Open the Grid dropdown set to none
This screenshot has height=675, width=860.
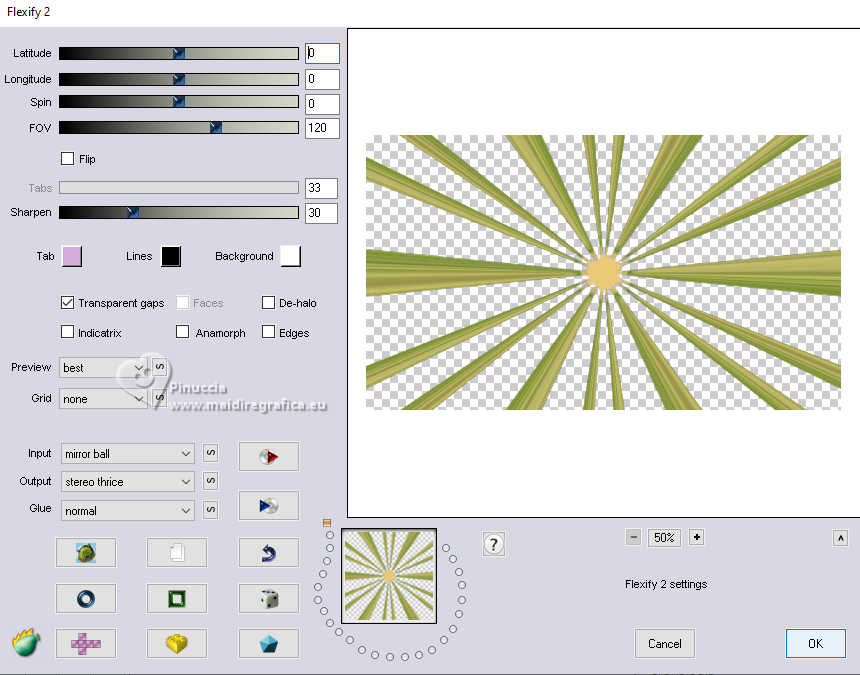tap(103, 399)
